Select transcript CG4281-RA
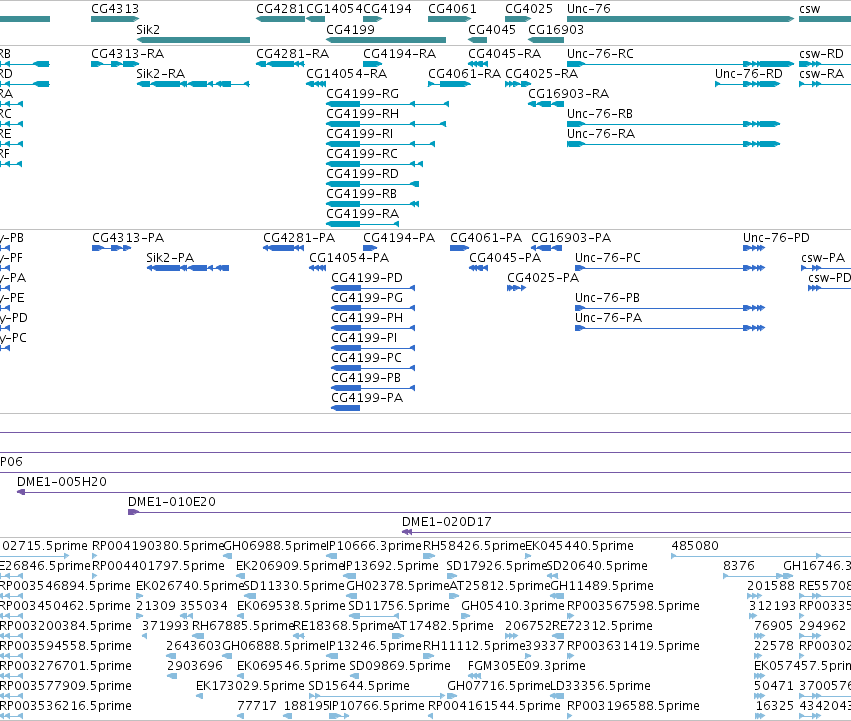Screen dimensions: 851x721 (293, 54)
